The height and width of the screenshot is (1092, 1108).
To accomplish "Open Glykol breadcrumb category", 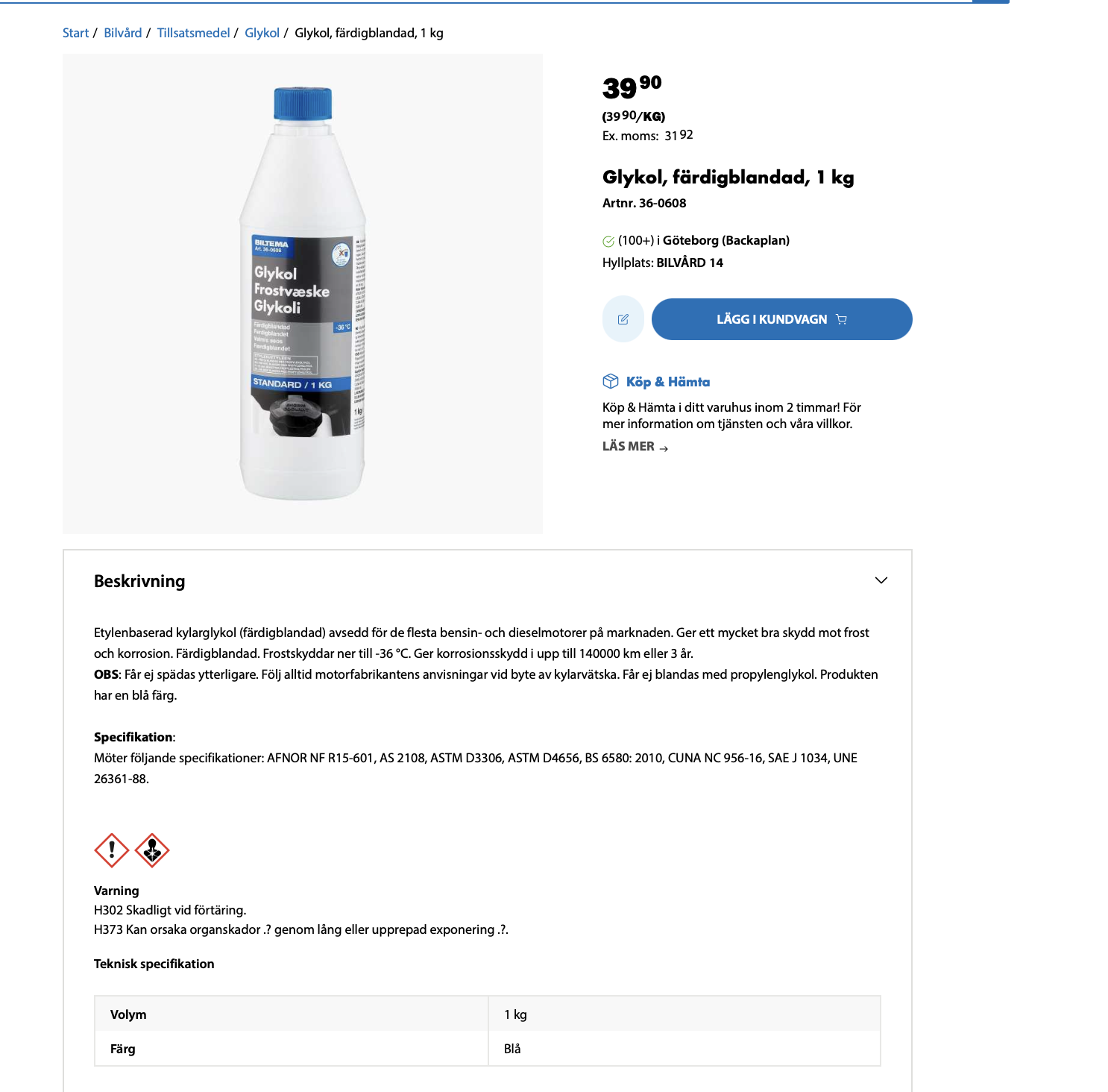I will pos(262,33).
